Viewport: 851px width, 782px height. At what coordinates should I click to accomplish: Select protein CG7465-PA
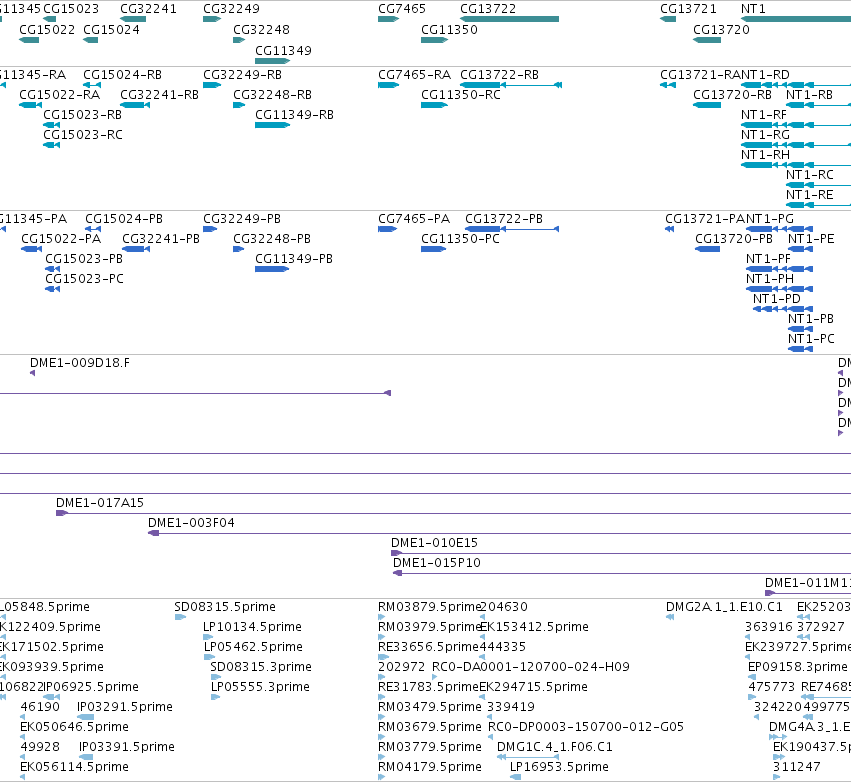coord(414,219)
